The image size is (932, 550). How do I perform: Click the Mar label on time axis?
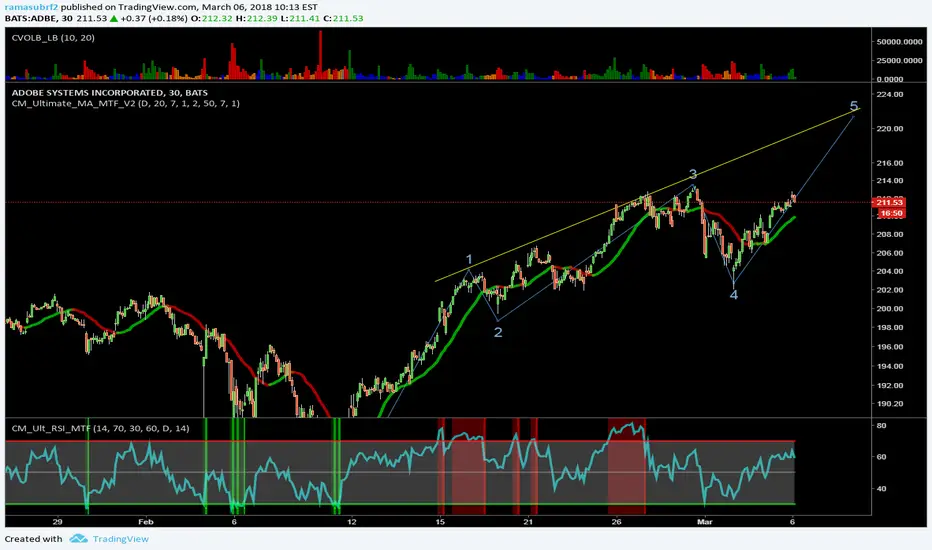[704, 522]
